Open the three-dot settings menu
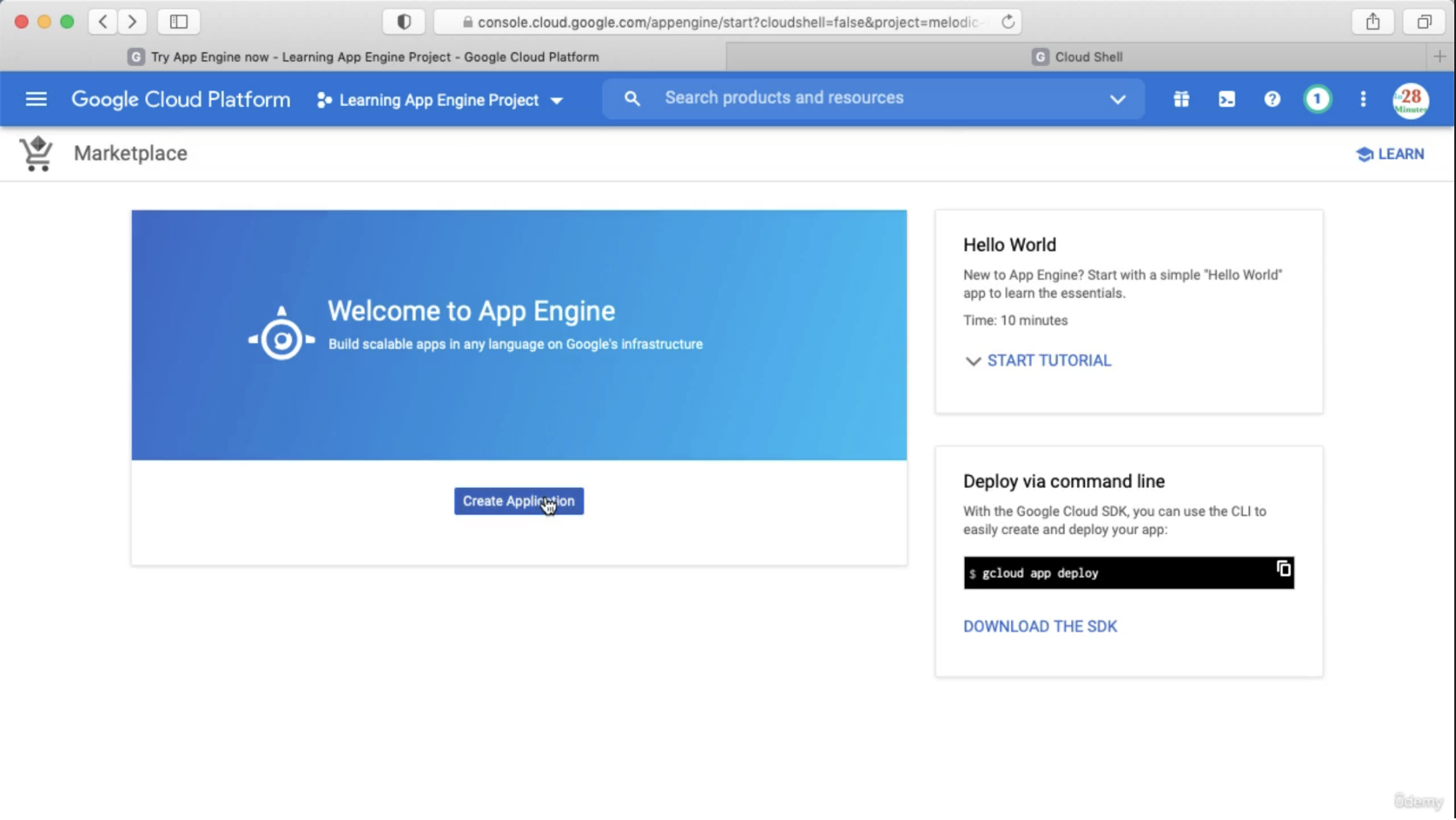The image size is (1456, 820). coord(1363,99)
